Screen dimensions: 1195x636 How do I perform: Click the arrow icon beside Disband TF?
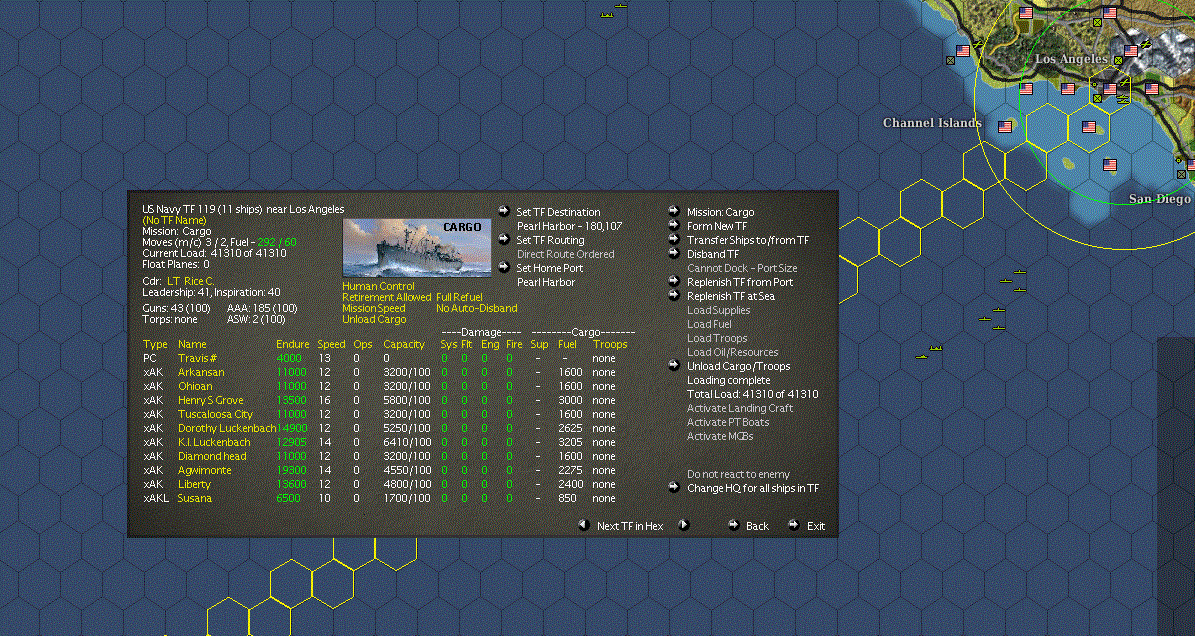tap(674, 253)
